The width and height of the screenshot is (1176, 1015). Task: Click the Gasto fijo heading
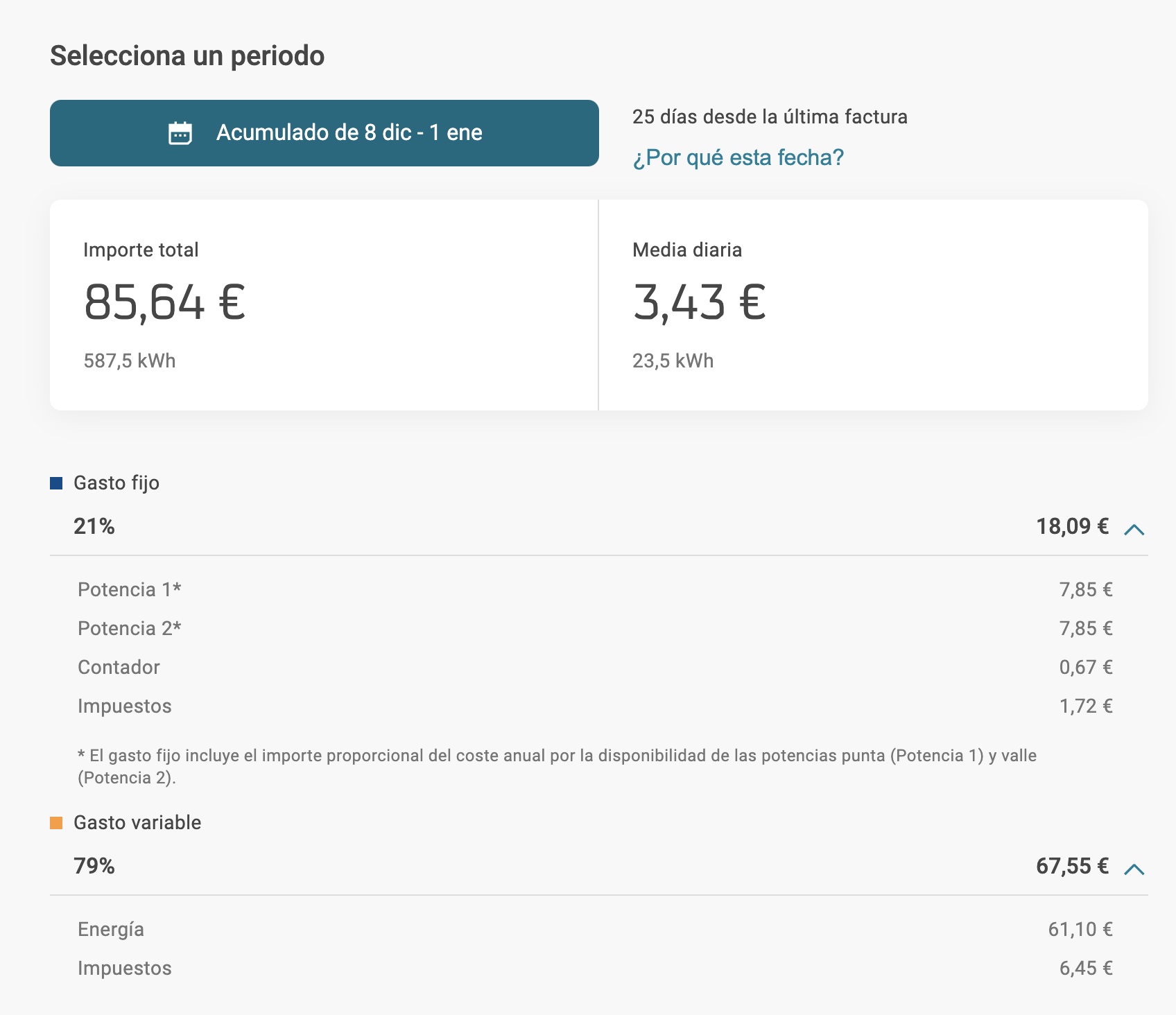pyautogui.click(x=116, y=483)
